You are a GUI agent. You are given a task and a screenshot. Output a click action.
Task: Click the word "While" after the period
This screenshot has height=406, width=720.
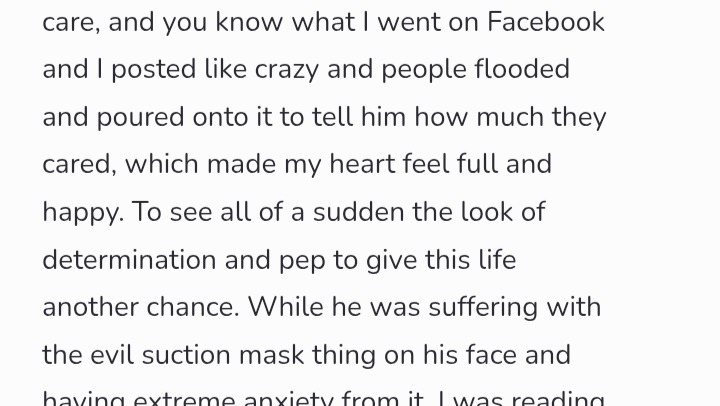(x=286, y=307)
